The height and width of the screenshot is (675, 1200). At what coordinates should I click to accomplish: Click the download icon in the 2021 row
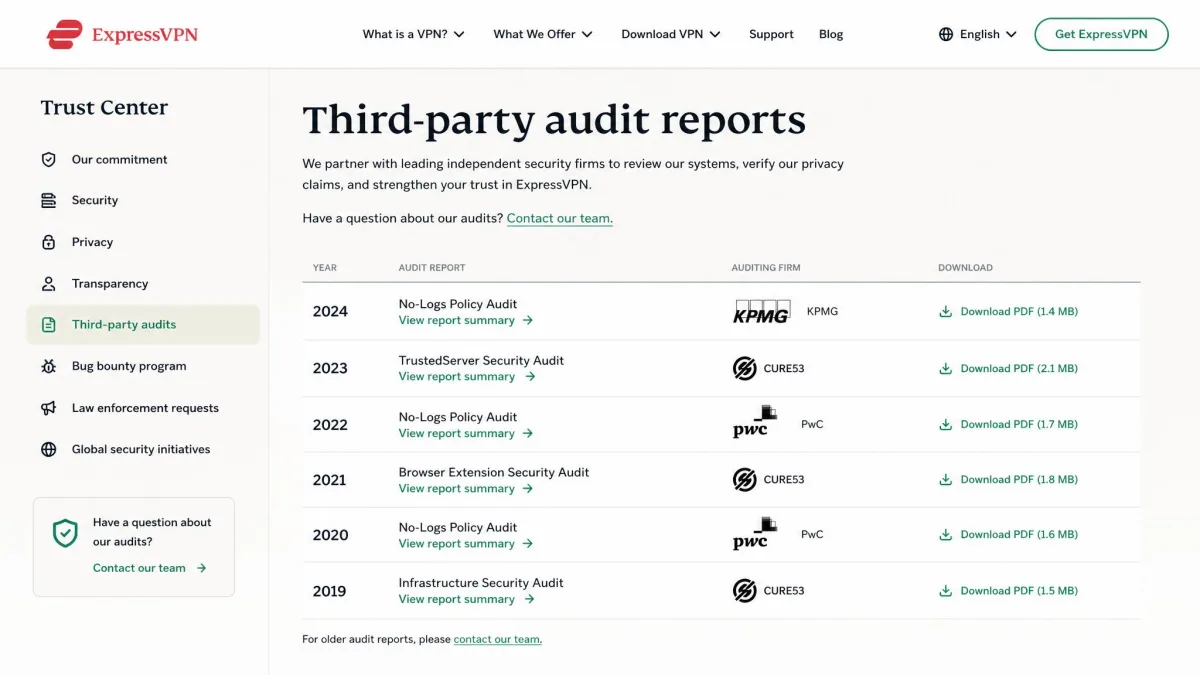(x=945, y=480)
